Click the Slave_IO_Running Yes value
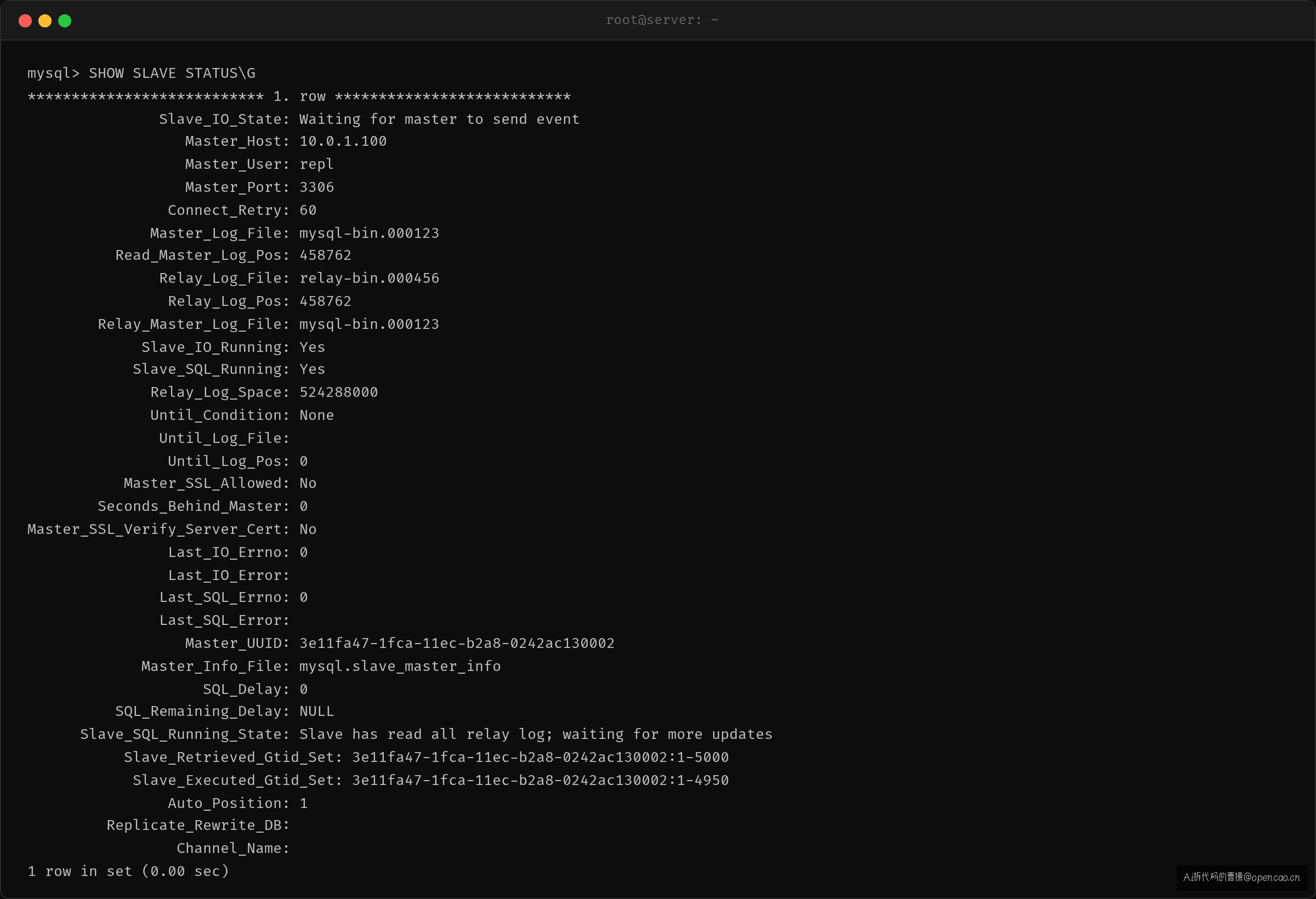This screenshot has width=1316, height=899. pyautogui.click(x=312, y=347)
